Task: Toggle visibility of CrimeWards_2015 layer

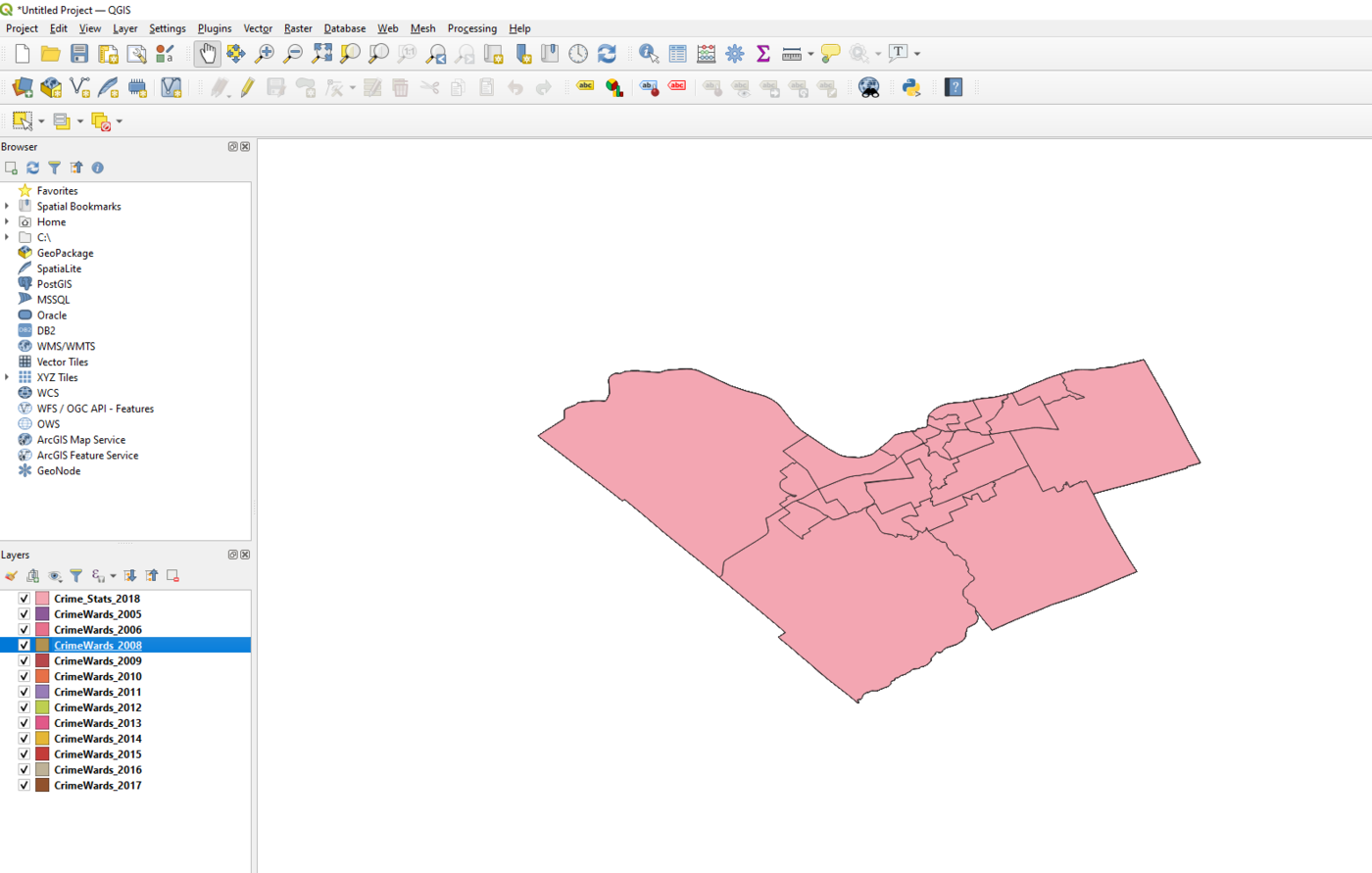Action: tap(23, 753)
